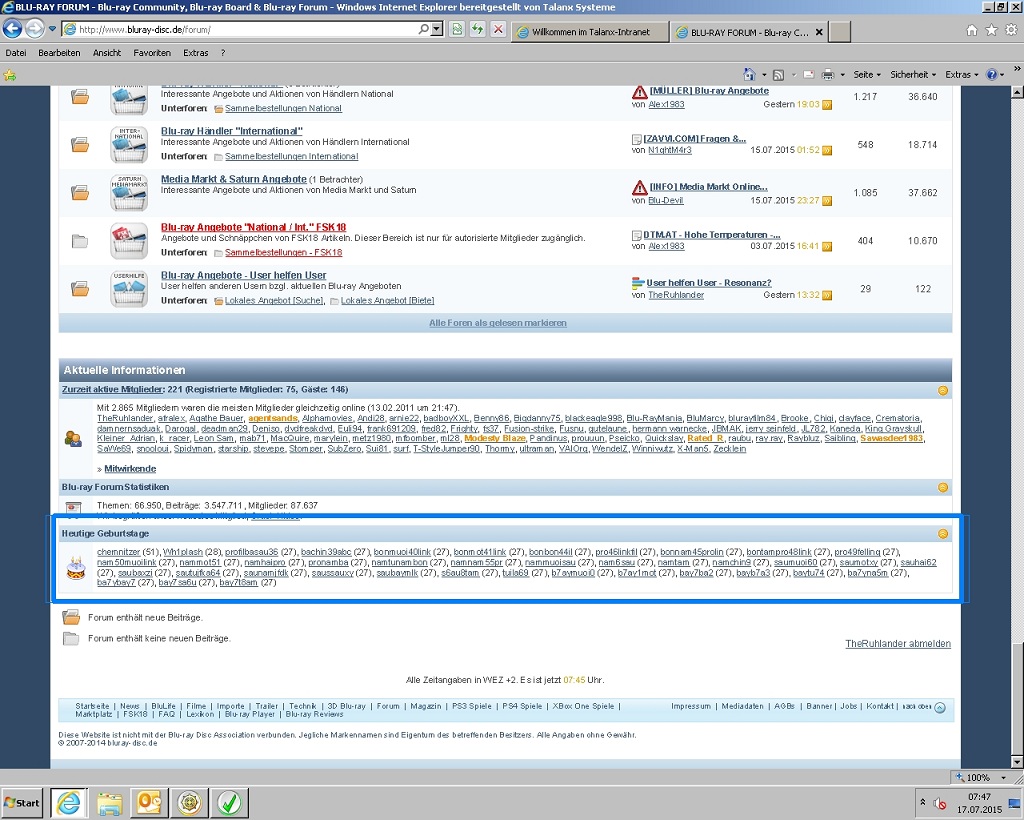
Task: Collapse the Heutige Geburtstage section
Action: [942, 534]
